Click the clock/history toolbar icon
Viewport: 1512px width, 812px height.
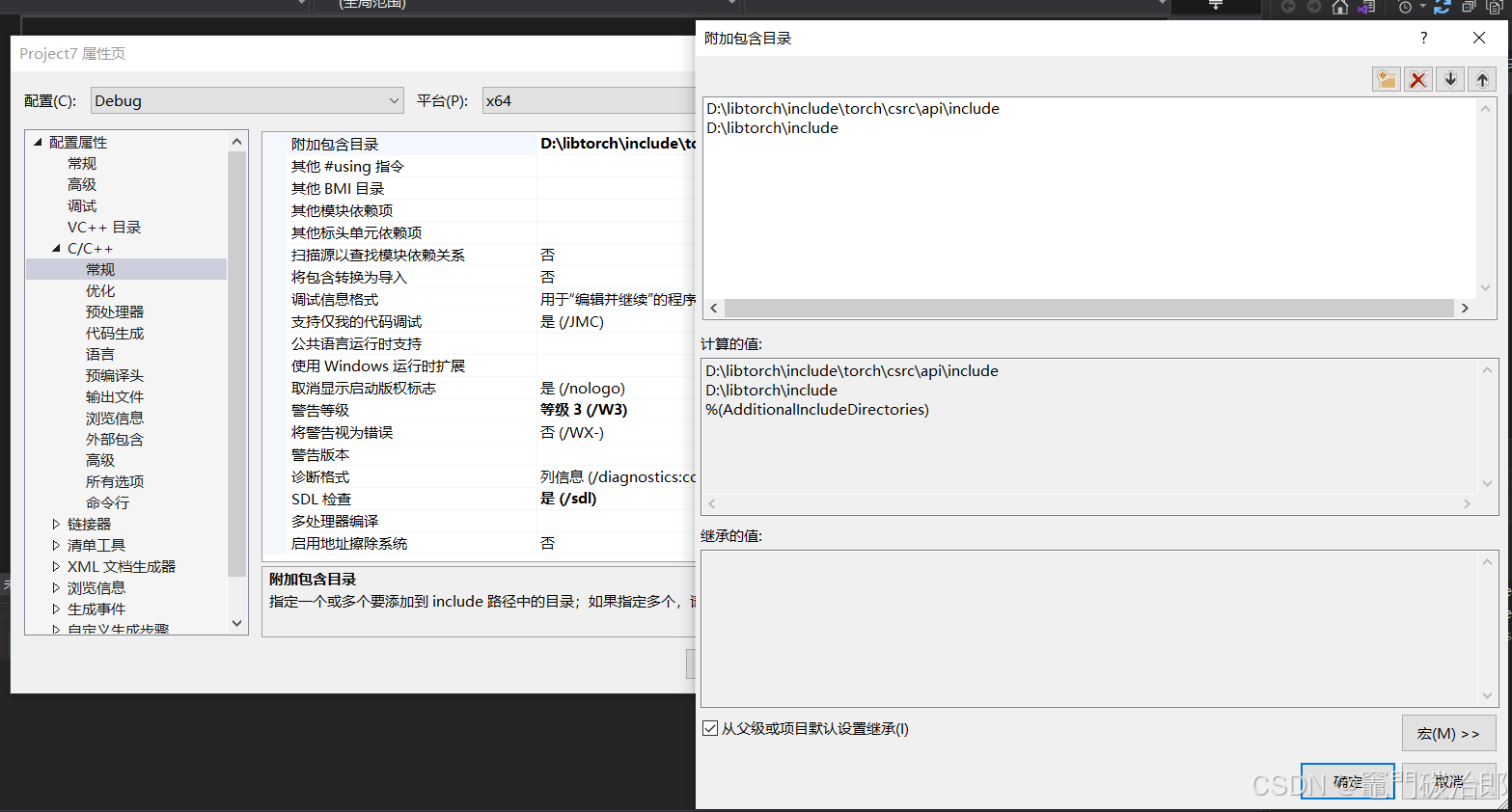(x=1407, y=8)
